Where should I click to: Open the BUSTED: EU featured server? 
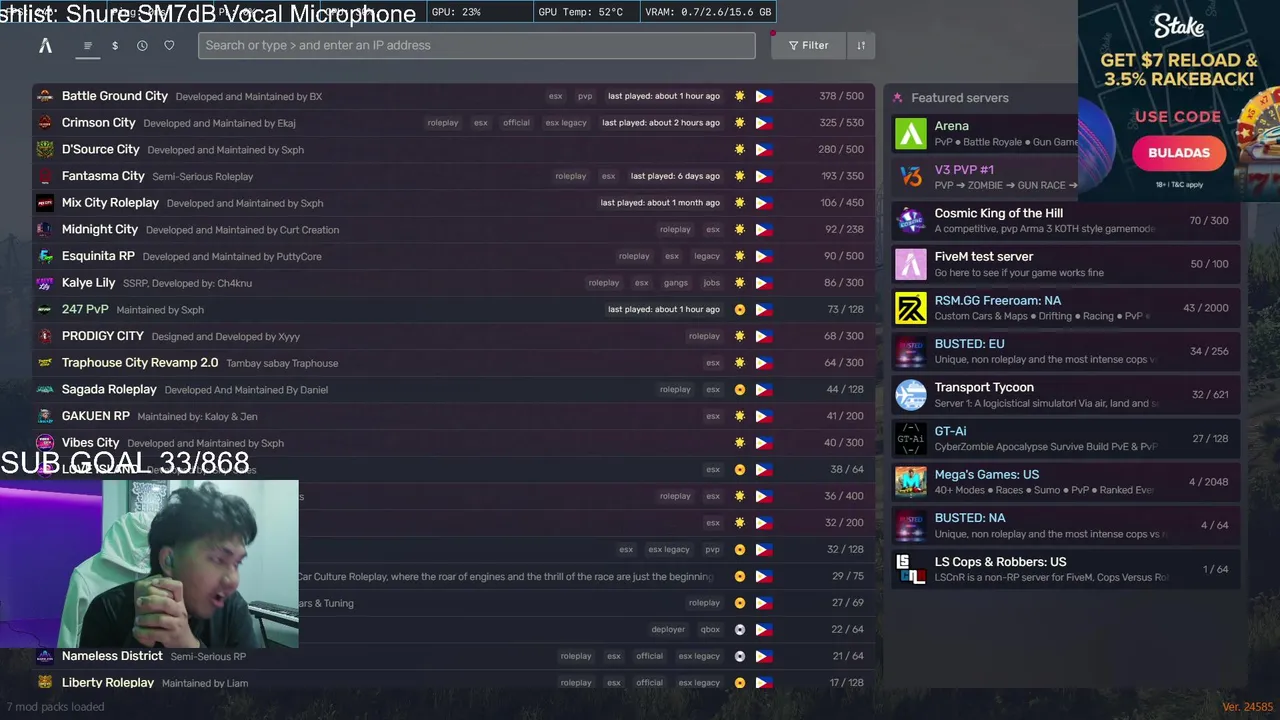point(1065,351)
